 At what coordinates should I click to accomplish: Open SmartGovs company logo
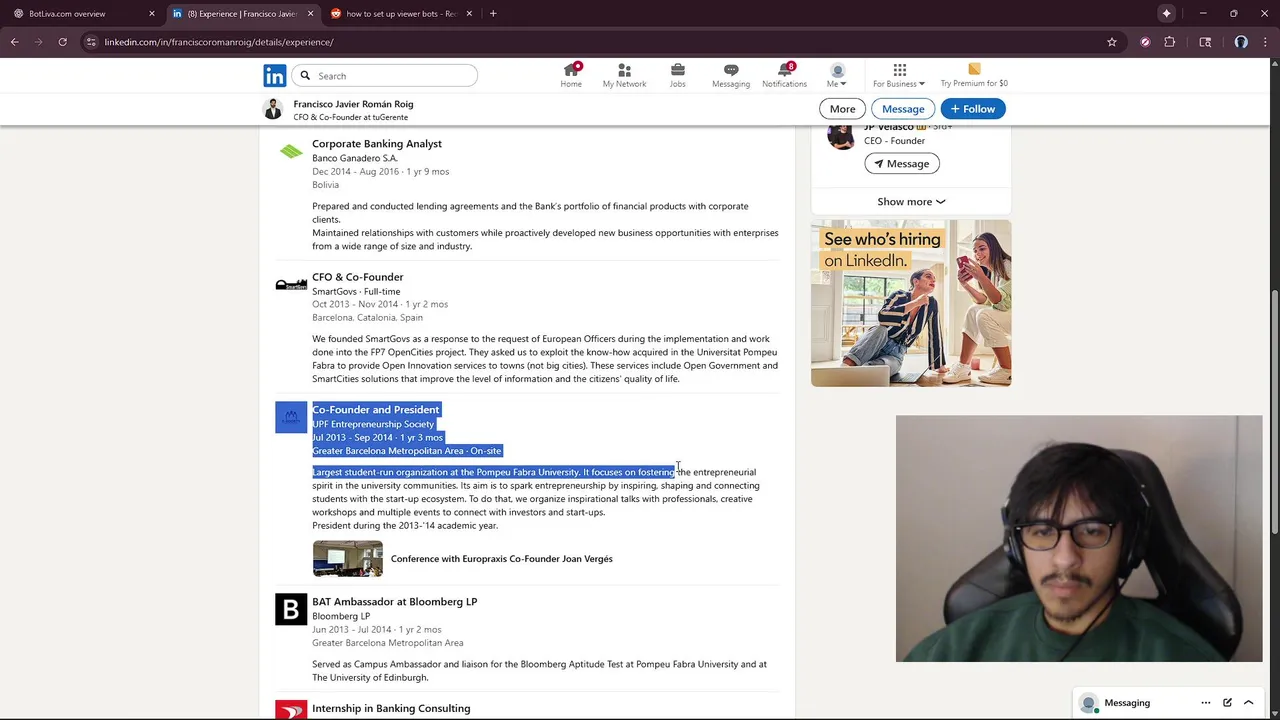tap(291, 285)
